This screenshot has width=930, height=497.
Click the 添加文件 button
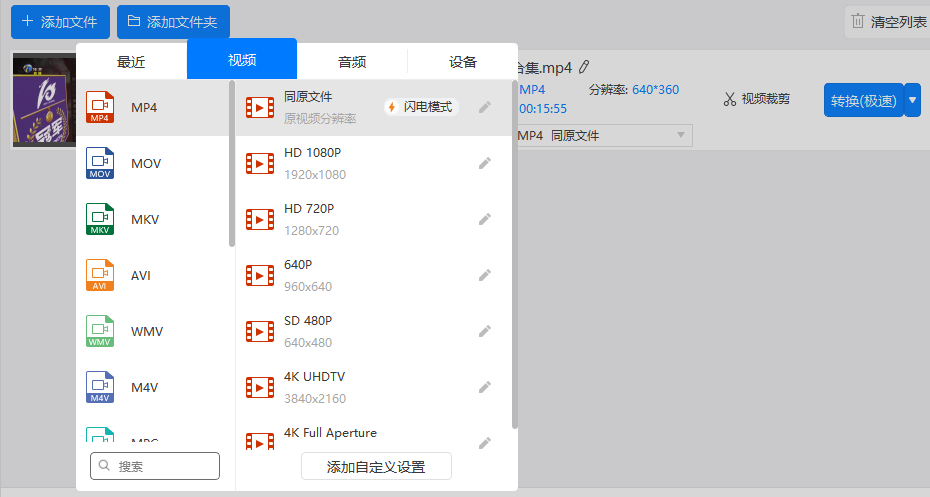point(60,22)
